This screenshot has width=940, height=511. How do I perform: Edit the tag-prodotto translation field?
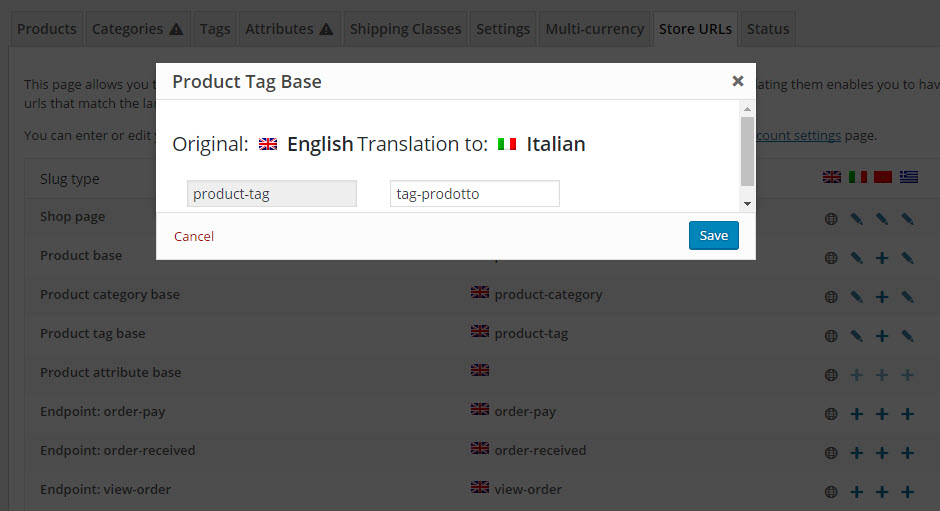(x=475, y=194)
